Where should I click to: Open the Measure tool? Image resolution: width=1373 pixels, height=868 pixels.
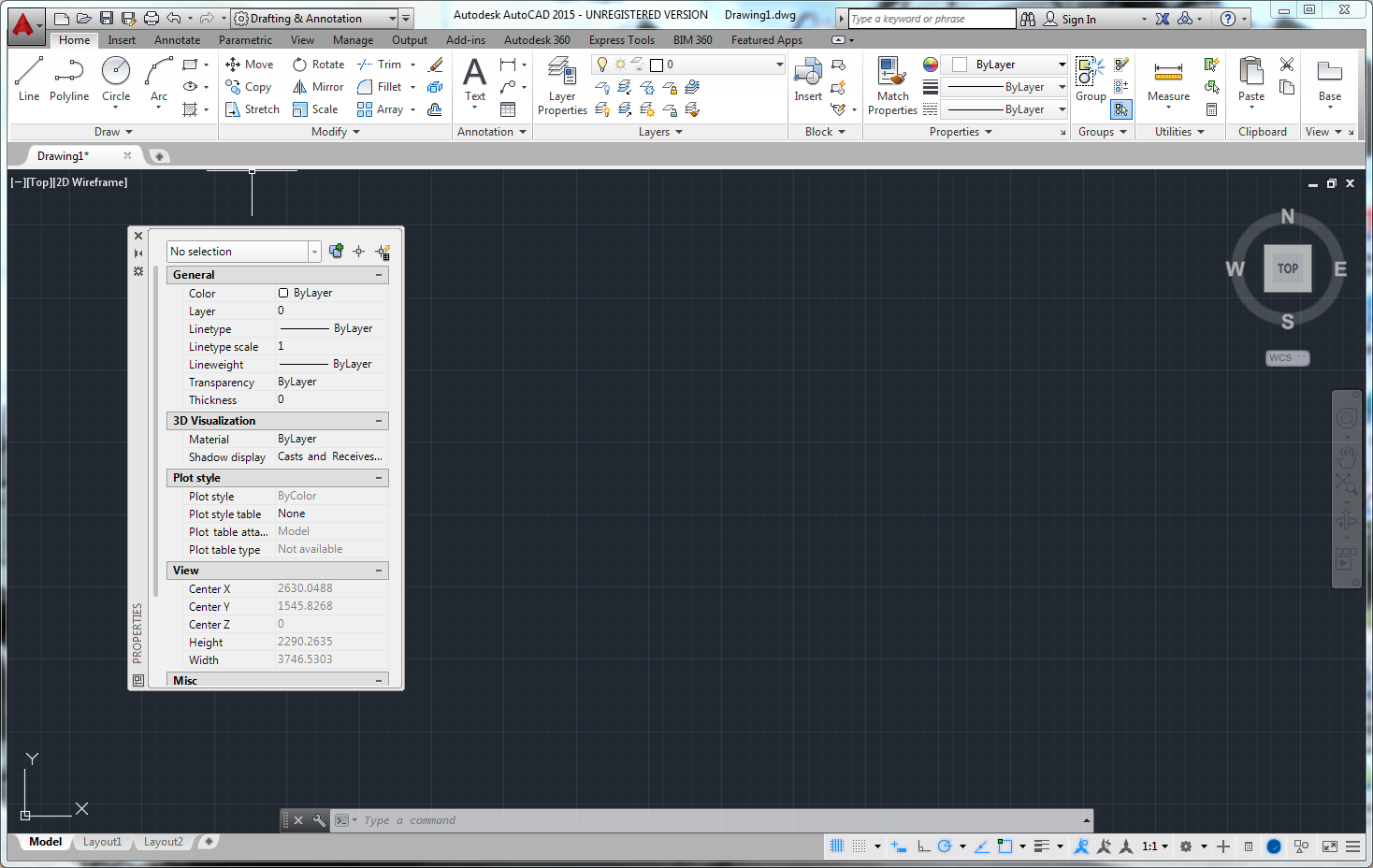click(1168, 80)
